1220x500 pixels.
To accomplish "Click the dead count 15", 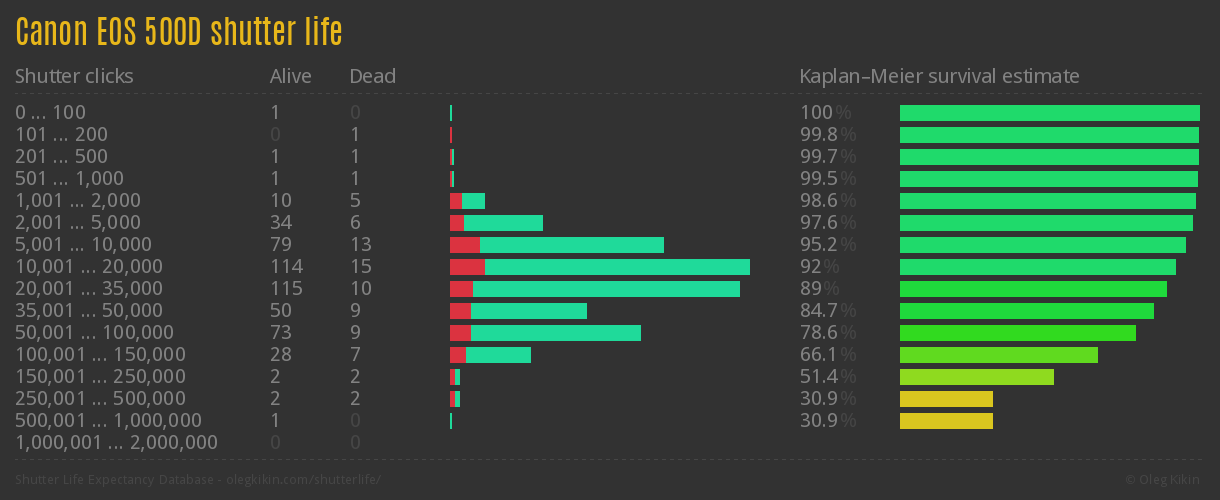I will click(x=360, y=267).
